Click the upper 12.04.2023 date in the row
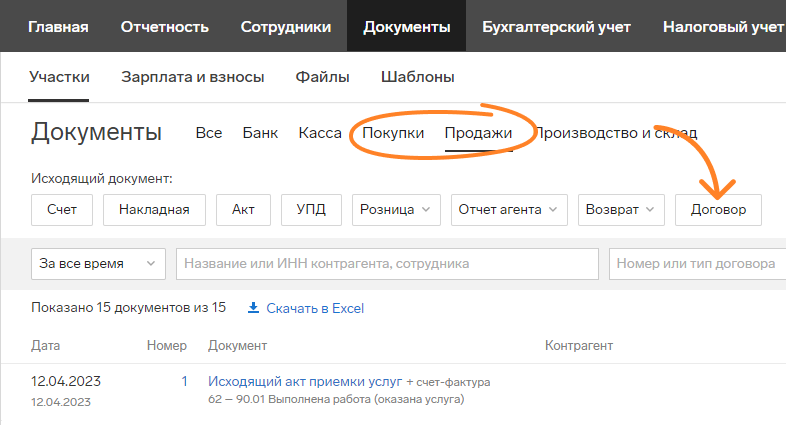This screenshot has width=786, height=425. pos(66,381)
